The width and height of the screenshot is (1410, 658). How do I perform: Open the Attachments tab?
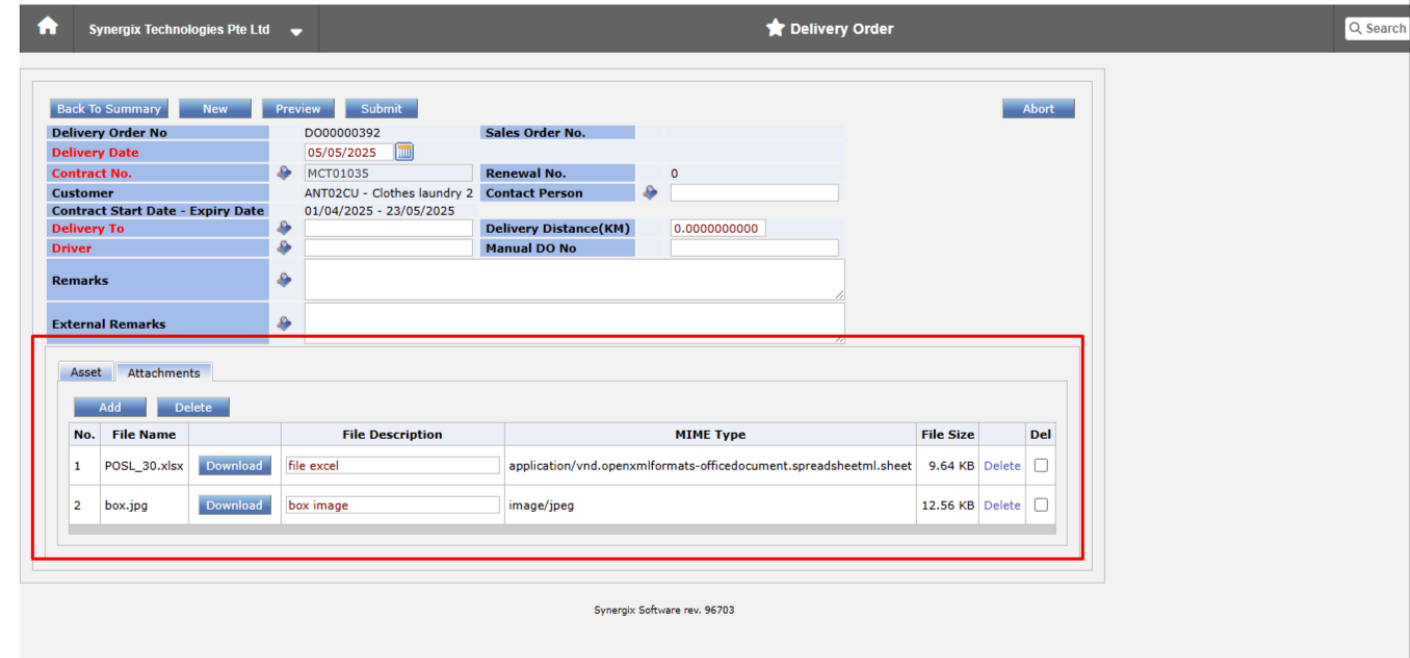coord(164,372)
